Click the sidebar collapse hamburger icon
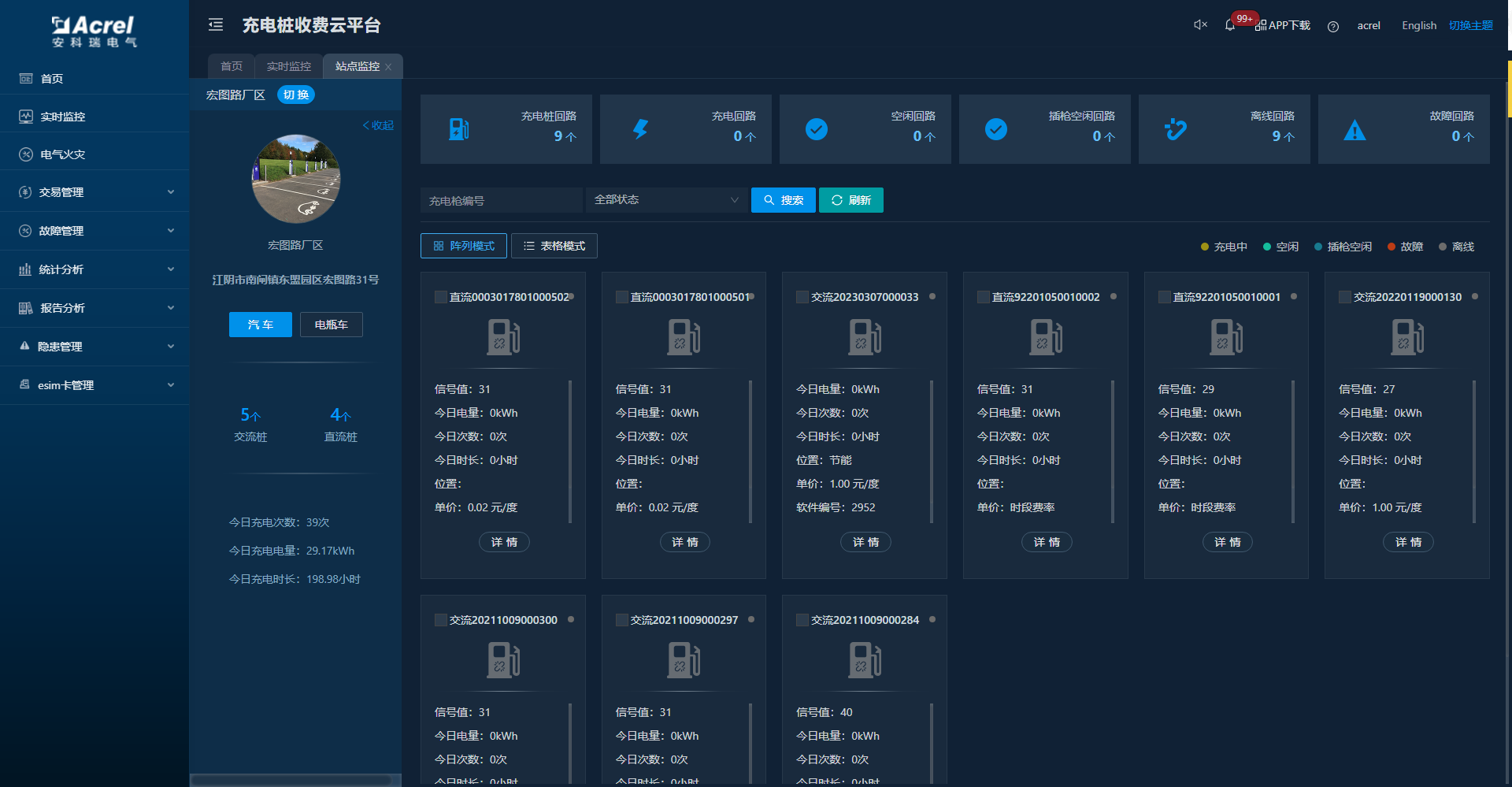Screen dimensions: 1512x787 click(x=216, y=25)
